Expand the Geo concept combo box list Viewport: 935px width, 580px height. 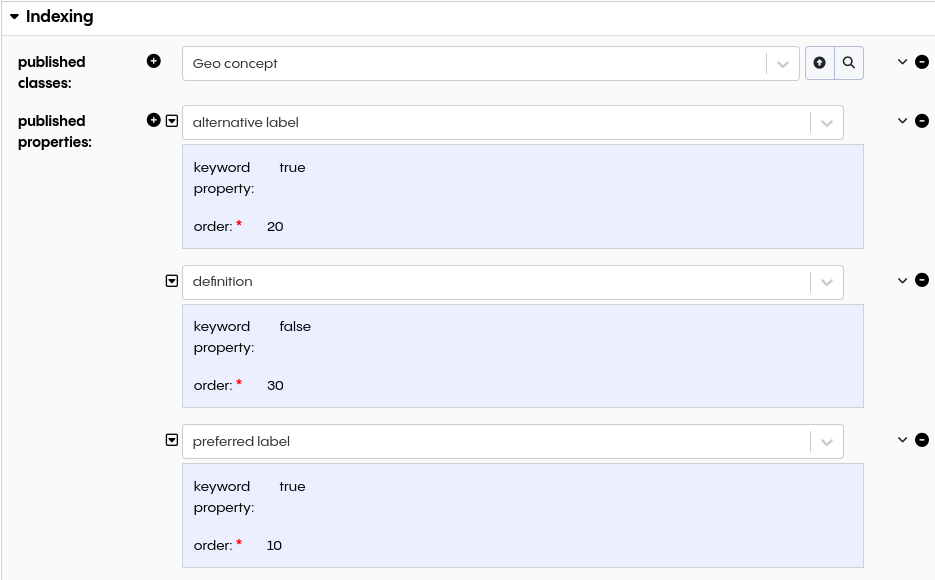(782, 62)
